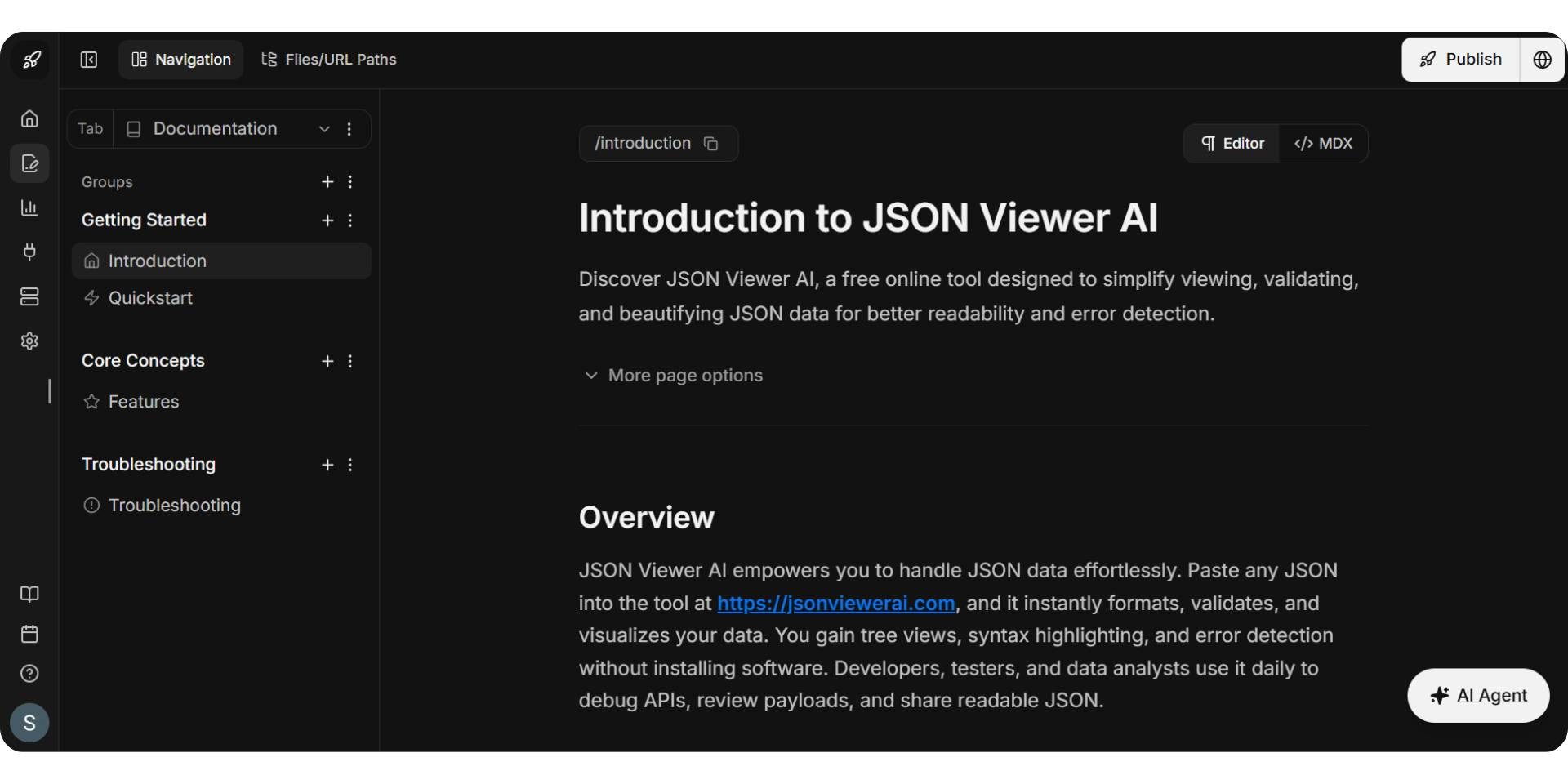Copy the /introduction path using the copy icon
Screen dimensions: 1568x784
(x=710, y=143)
